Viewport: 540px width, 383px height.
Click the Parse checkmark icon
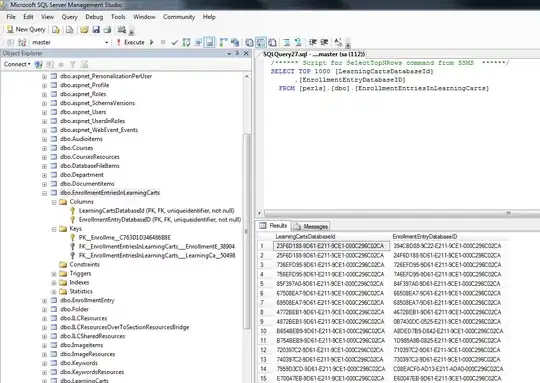coord(175,42)
